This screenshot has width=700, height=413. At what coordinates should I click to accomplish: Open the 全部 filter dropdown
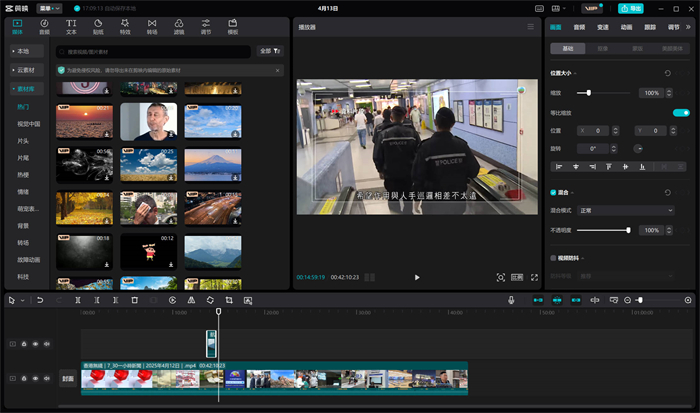coord(270,51)
